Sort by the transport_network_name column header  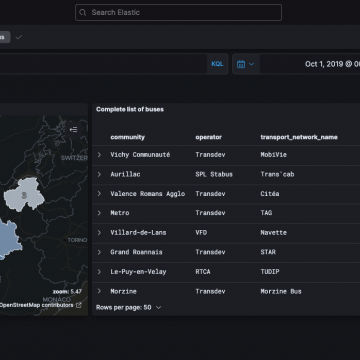[x=299, y=137]
